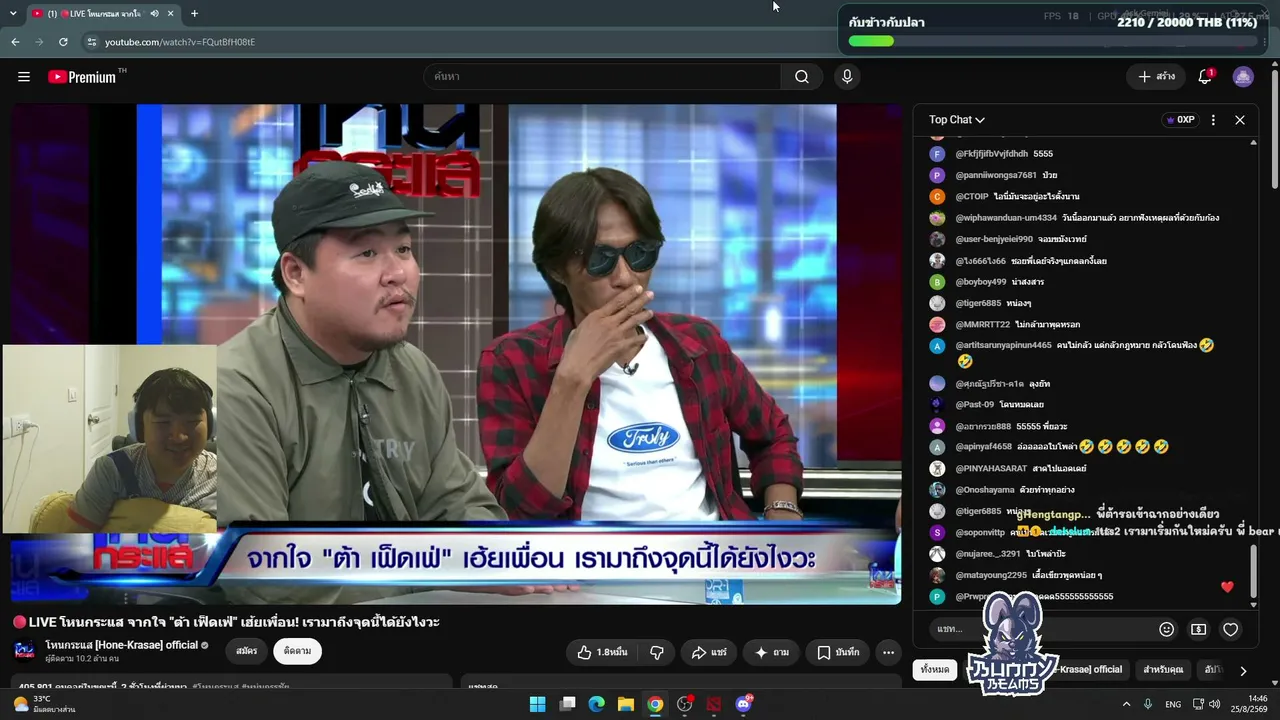Screen dimensions: 1280x720
Task: Go to YouTube Premium home logo
Action: pyautogui.click(x=83, y=77)
